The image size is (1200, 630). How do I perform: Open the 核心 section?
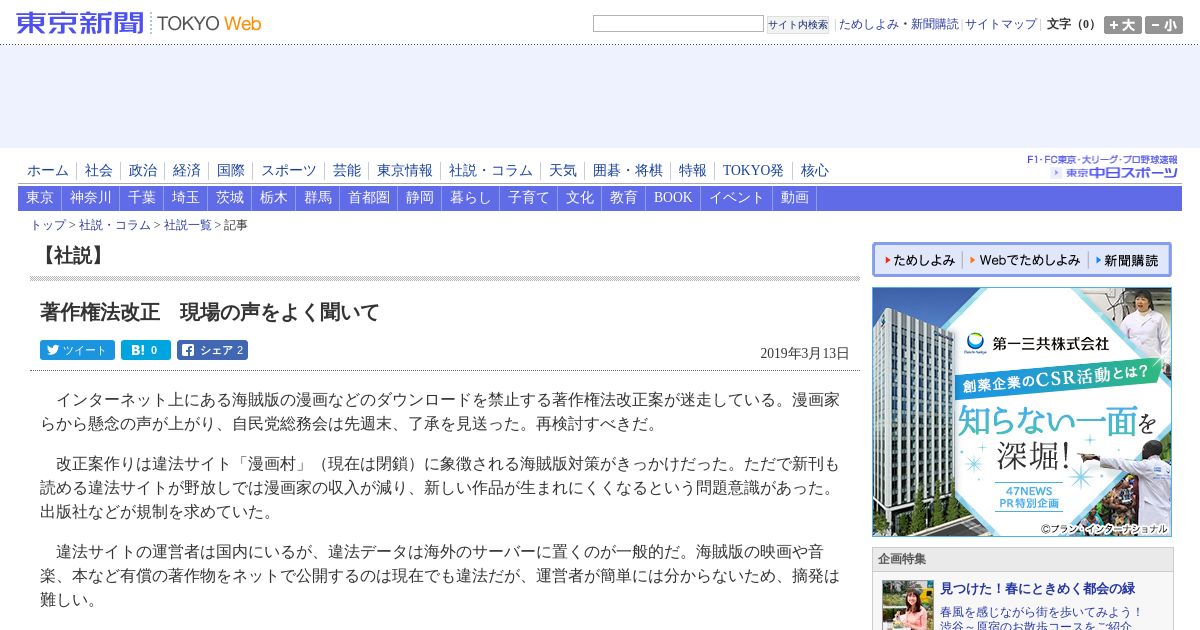(x=815, y=171)
